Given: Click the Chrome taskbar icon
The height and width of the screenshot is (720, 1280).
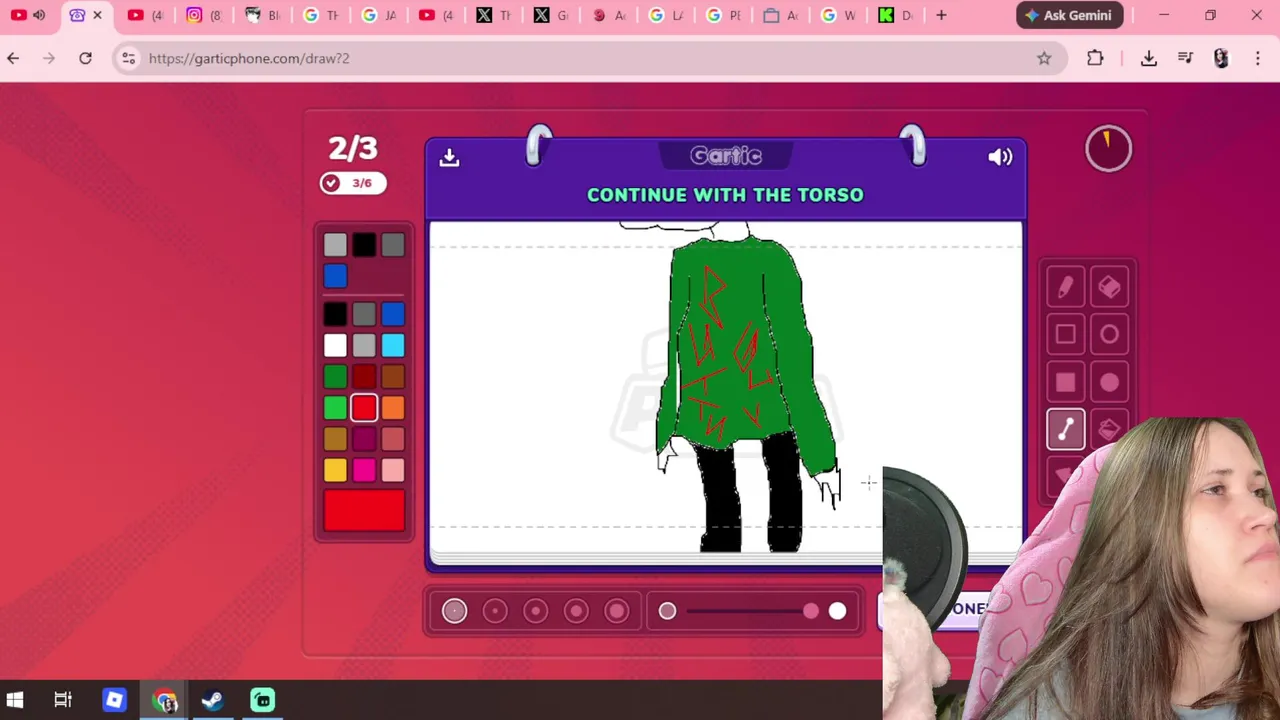Looking at the screenshot, I should (165, 700).
